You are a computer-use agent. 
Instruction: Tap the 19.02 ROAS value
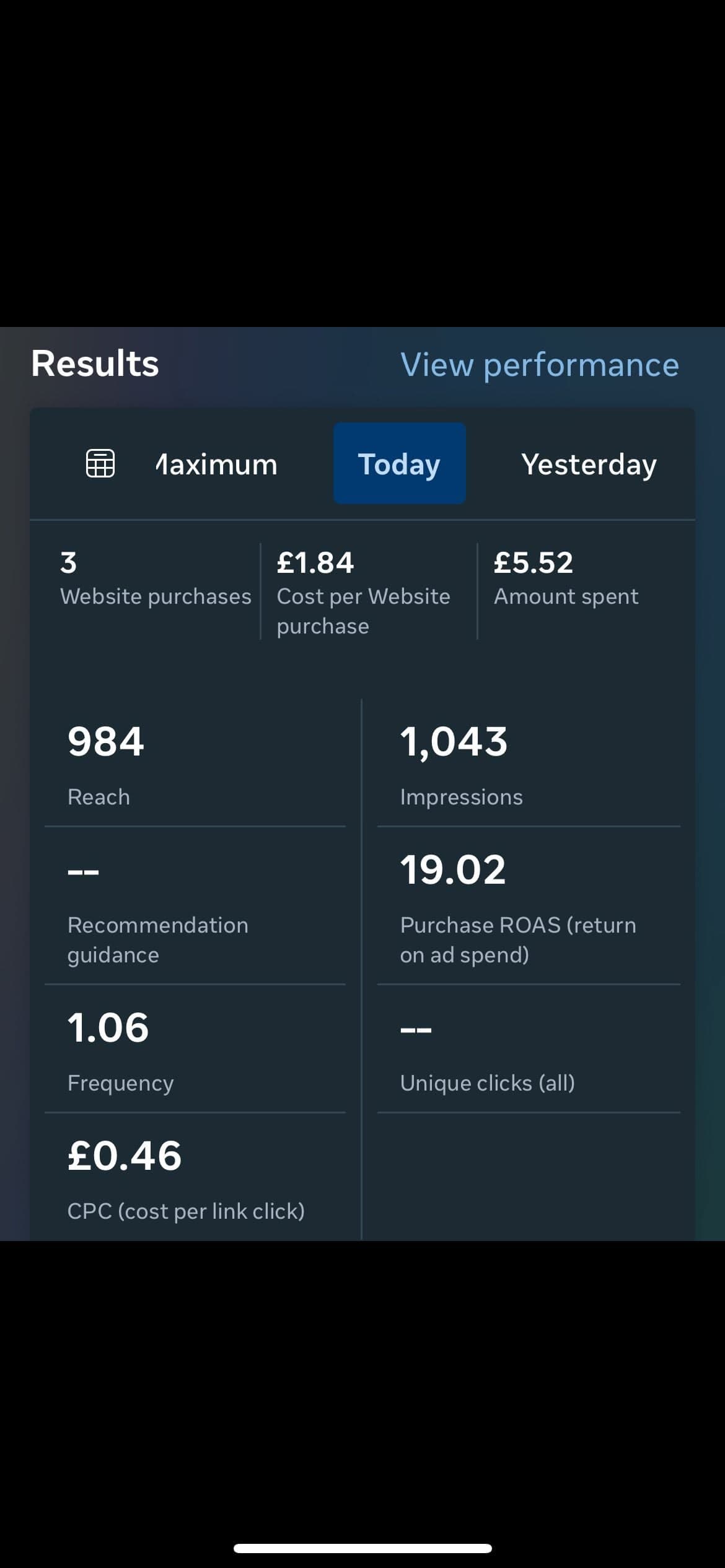pyautogui.click(x=453, y=869)
